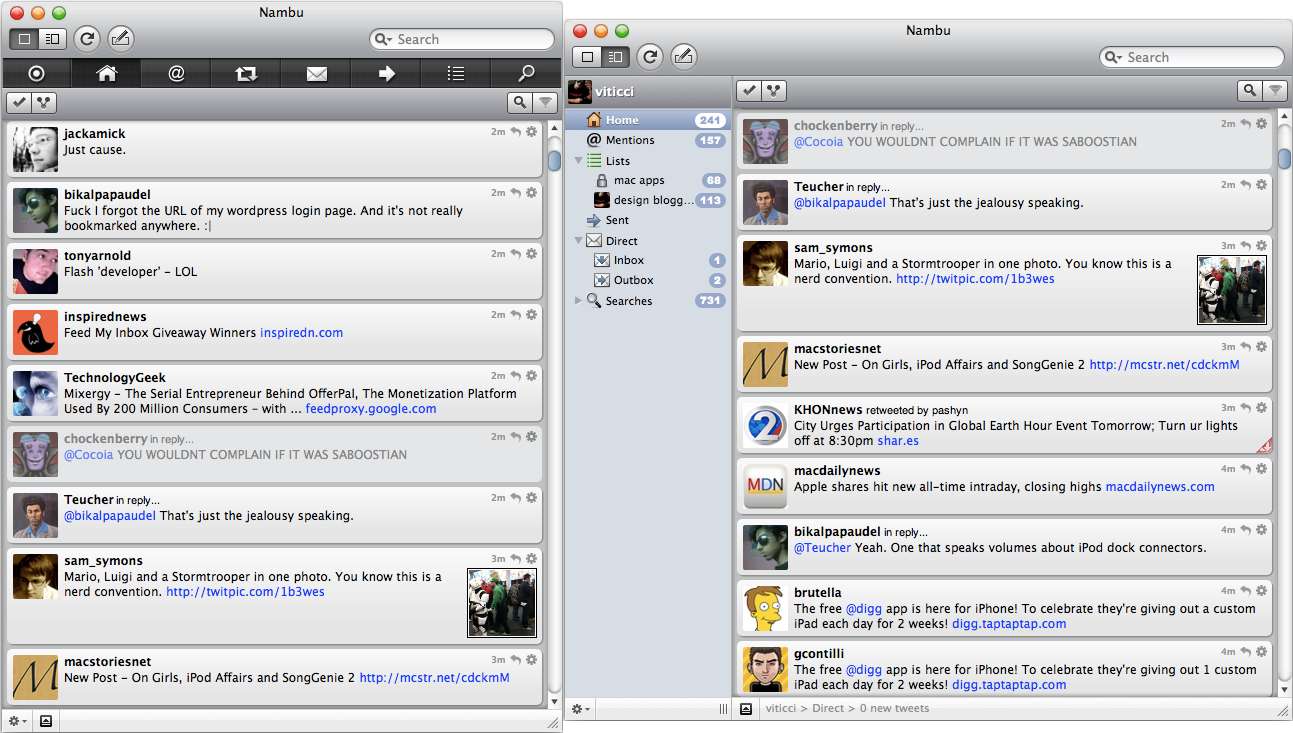Open the Direct Outbox item
1293x733 pixels.
pyautogui.click(x=648, y=280)
